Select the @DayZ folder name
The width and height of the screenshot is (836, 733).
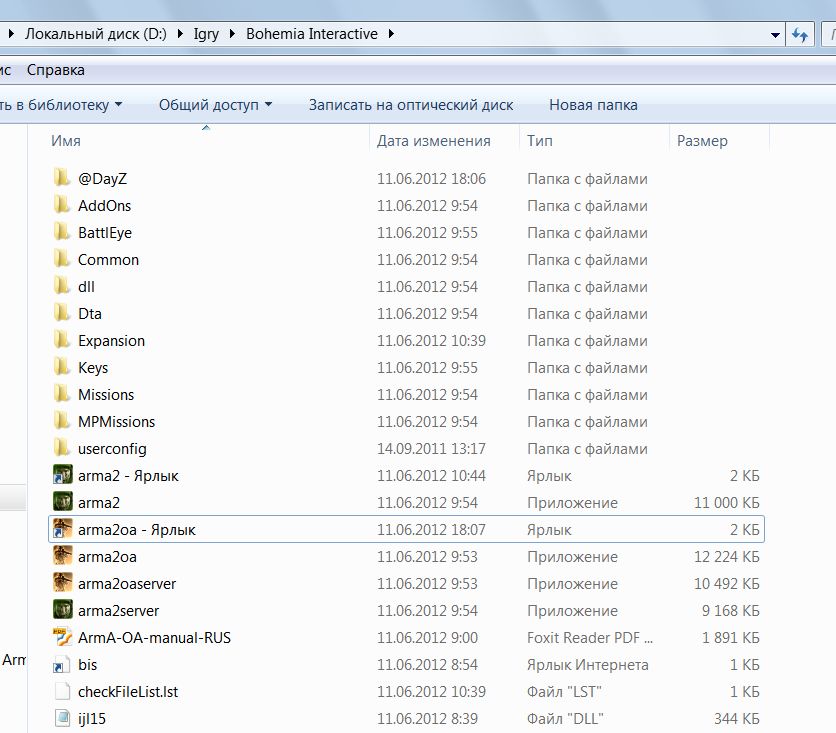pos(102,179)
